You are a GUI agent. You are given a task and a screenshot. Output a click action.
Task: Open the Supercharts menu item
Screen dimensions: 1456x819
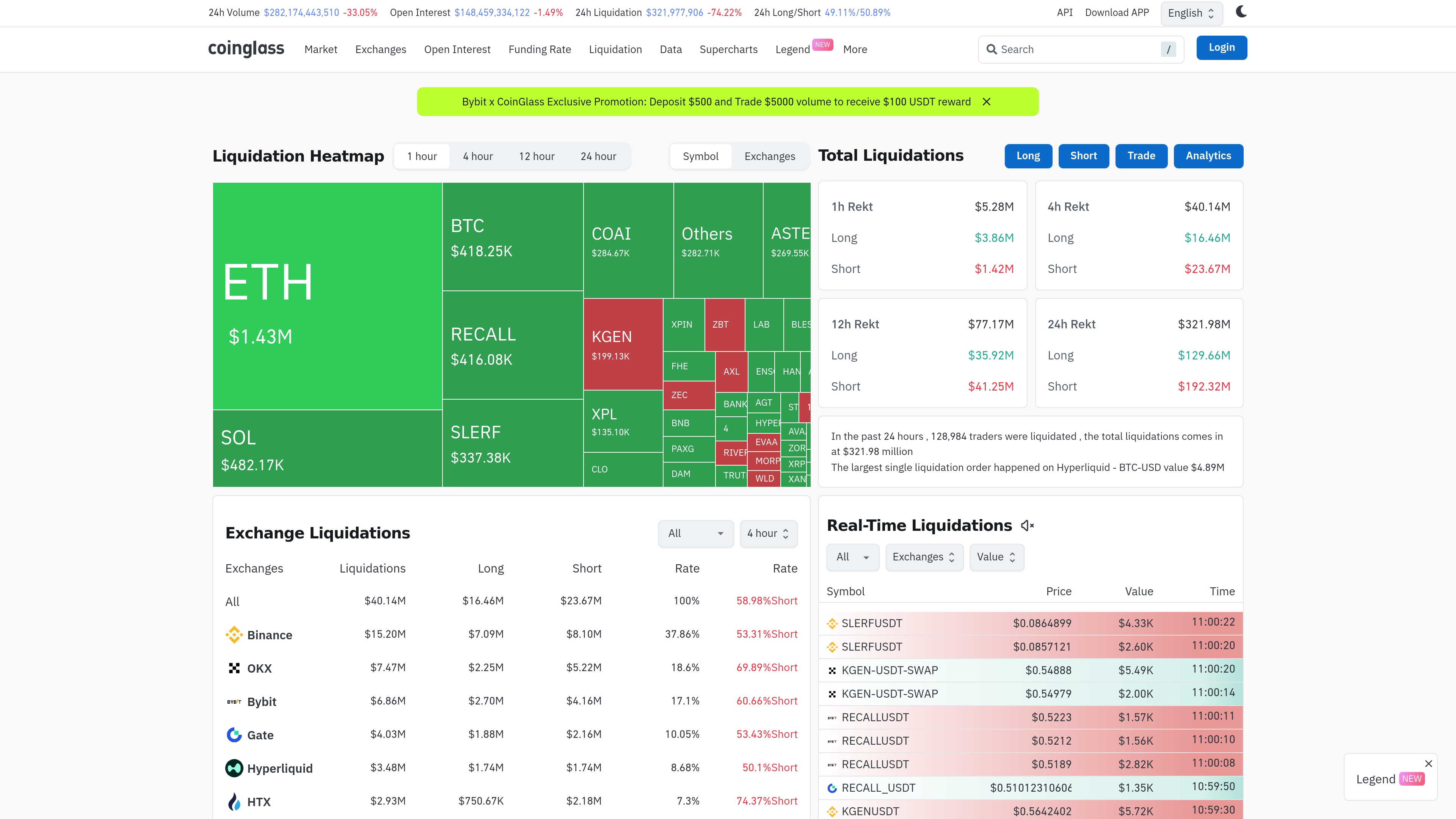click(x=728, y=50)
